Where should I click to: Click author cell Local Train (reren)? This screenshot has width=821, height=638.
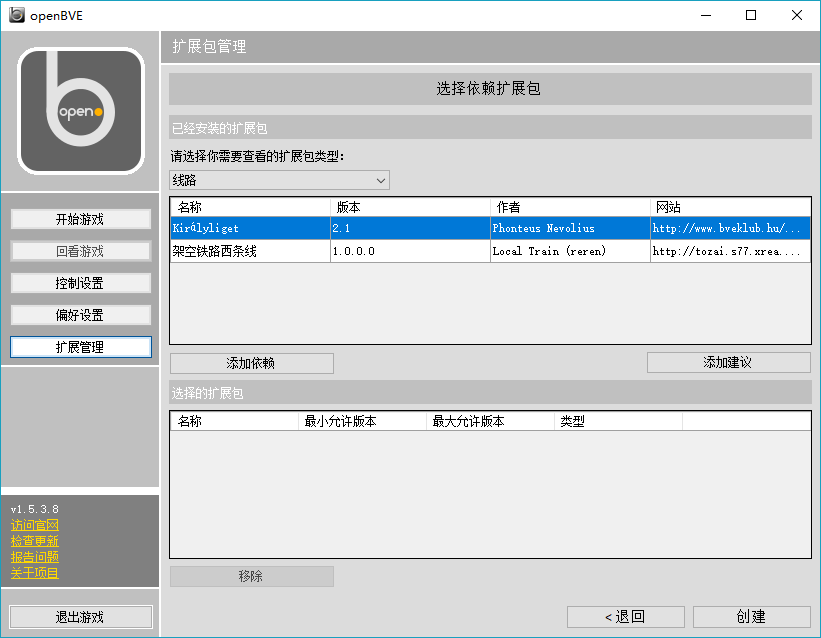point(570,251)
